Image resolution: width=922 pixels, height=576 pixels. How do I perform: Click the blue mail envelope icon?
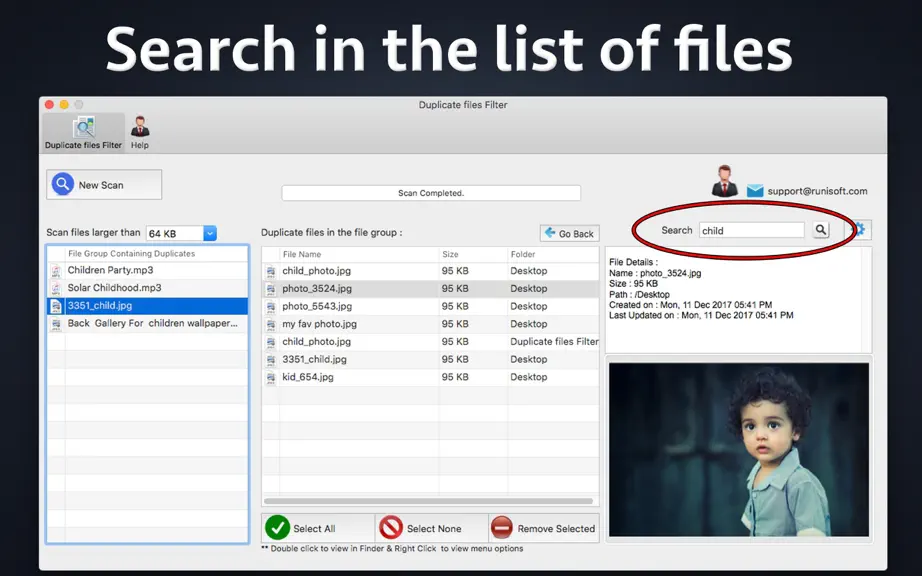755,191
